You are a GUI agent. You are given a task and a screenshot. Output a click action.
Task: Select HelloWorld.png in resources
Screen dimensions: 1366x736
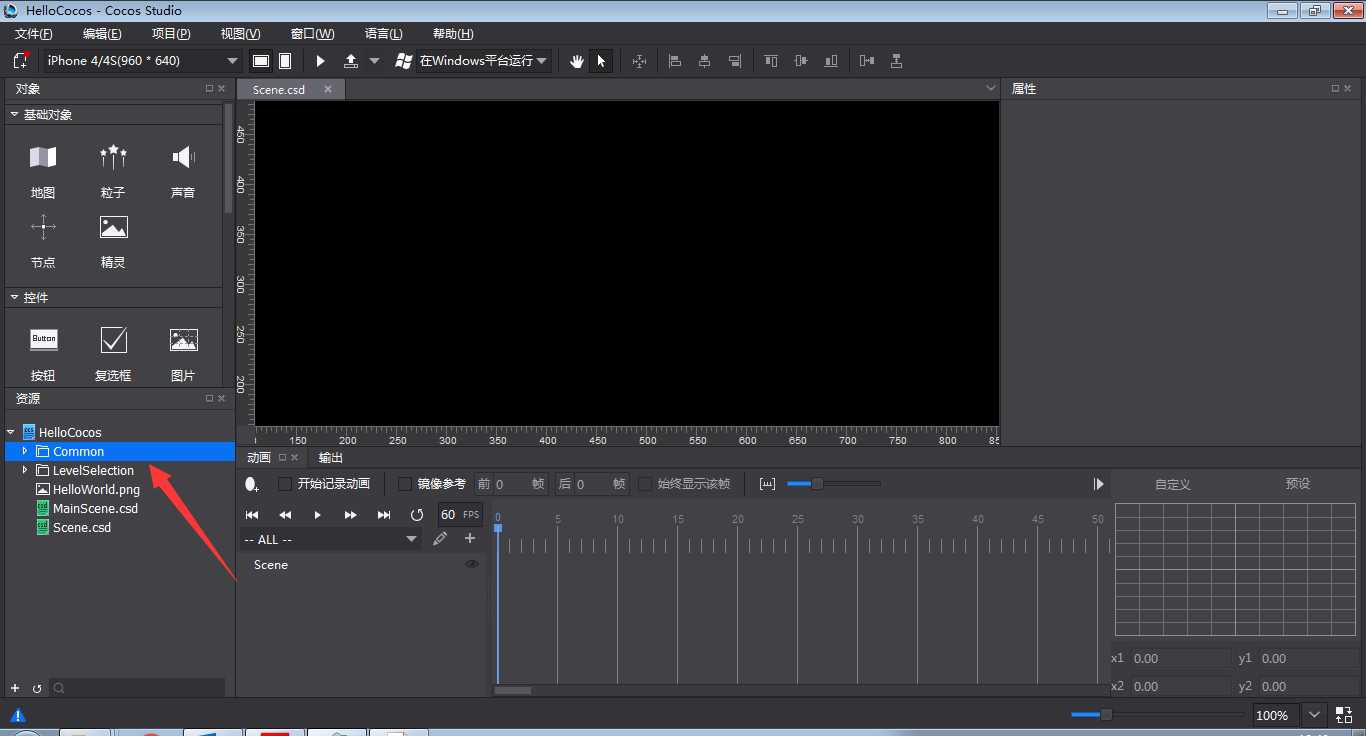click(x=88, y=489)
